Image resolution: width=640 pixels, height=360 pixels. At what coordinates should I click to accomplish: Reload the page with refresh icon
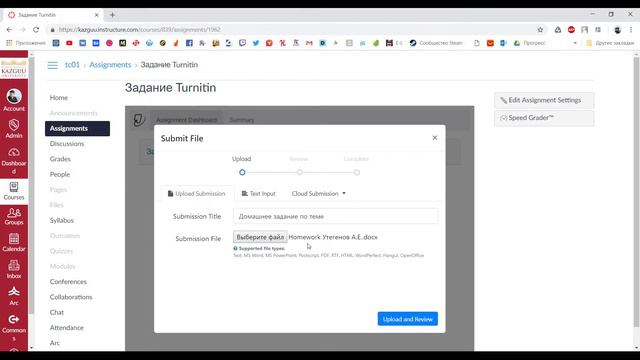[x=36, y=30]
